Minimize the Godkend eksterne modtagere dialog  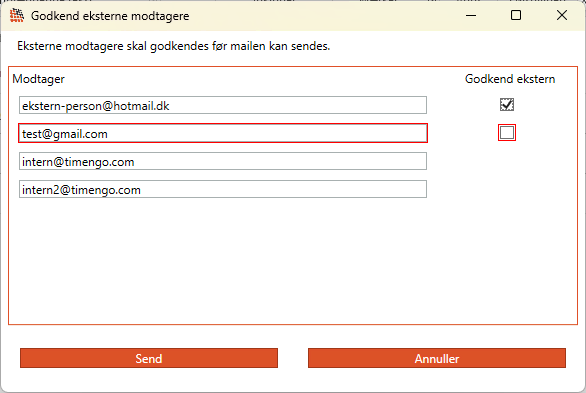coord(471,15)
